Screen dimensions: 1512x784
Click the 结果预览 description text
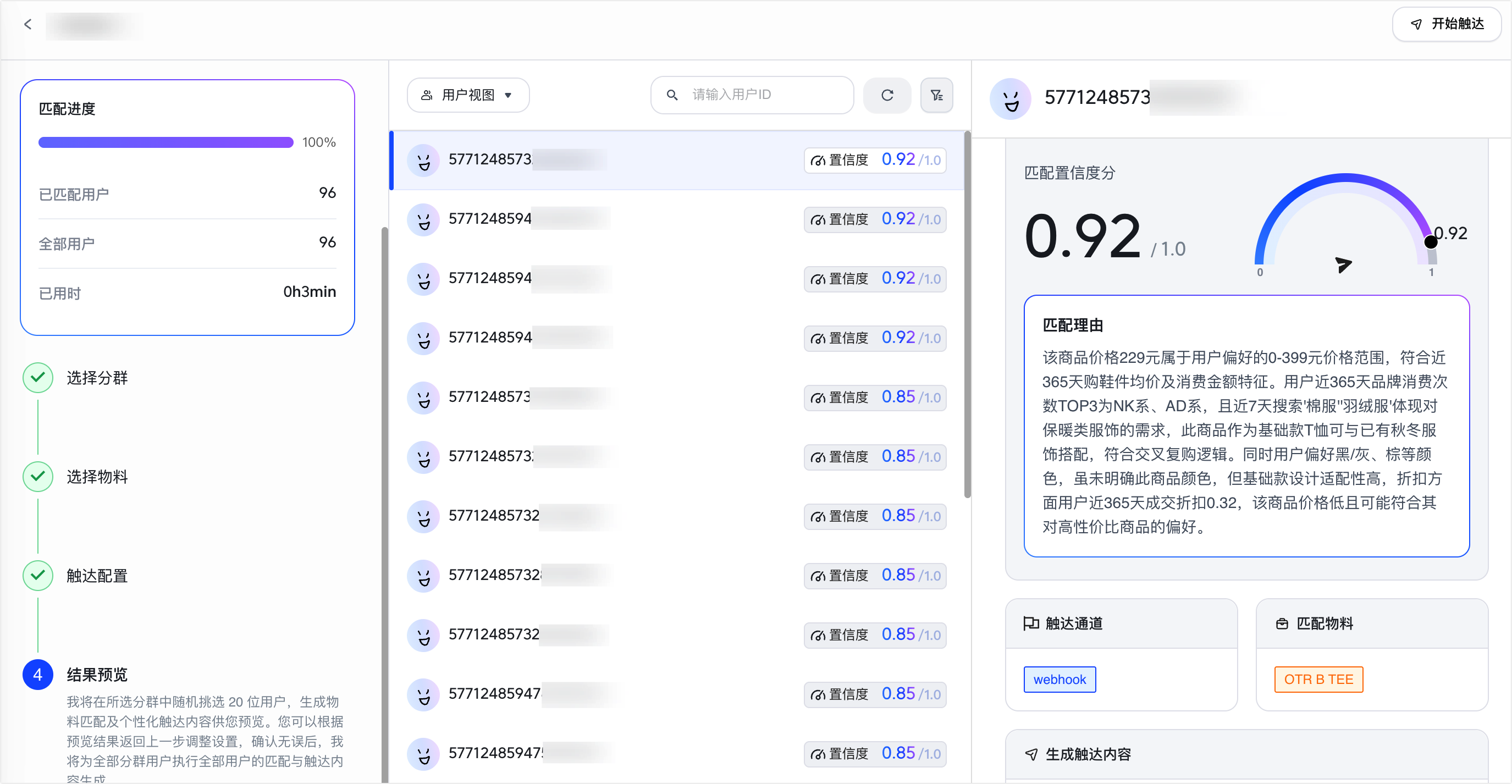point(205,739)
